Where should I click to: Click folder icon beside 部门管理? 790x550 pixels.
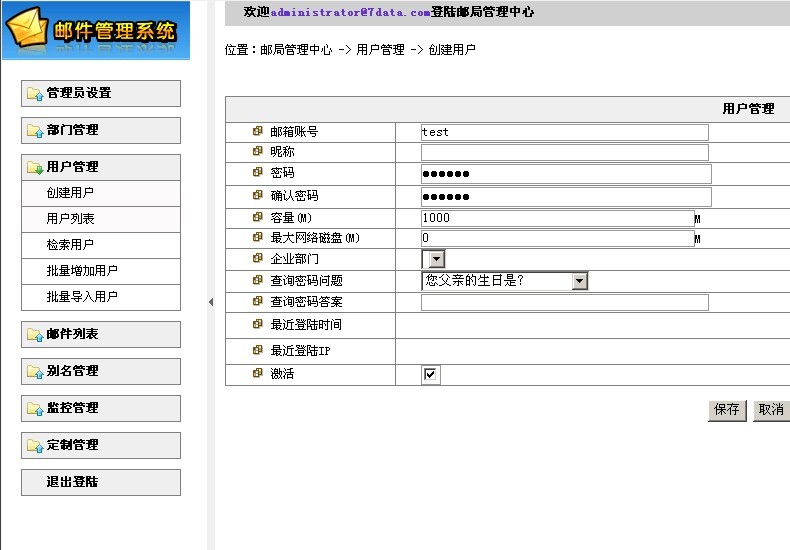35,130
